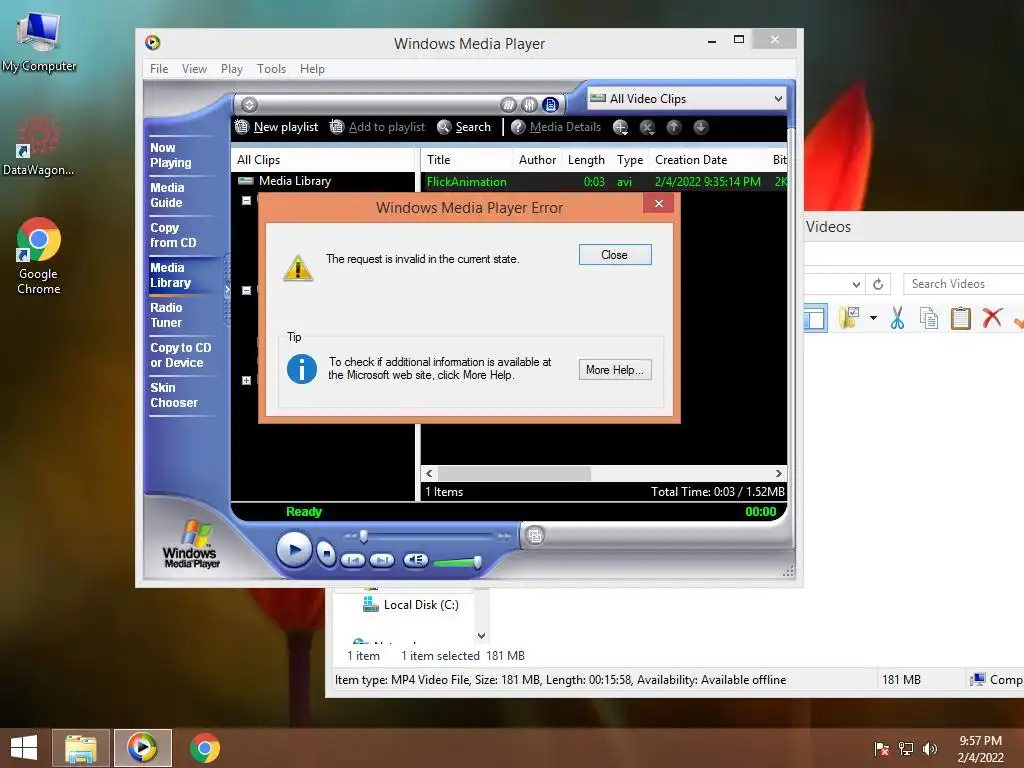Select the FlickAnimation clip row
The image size is (1024, 768).
pyautogui.click(x=604, y=182)
